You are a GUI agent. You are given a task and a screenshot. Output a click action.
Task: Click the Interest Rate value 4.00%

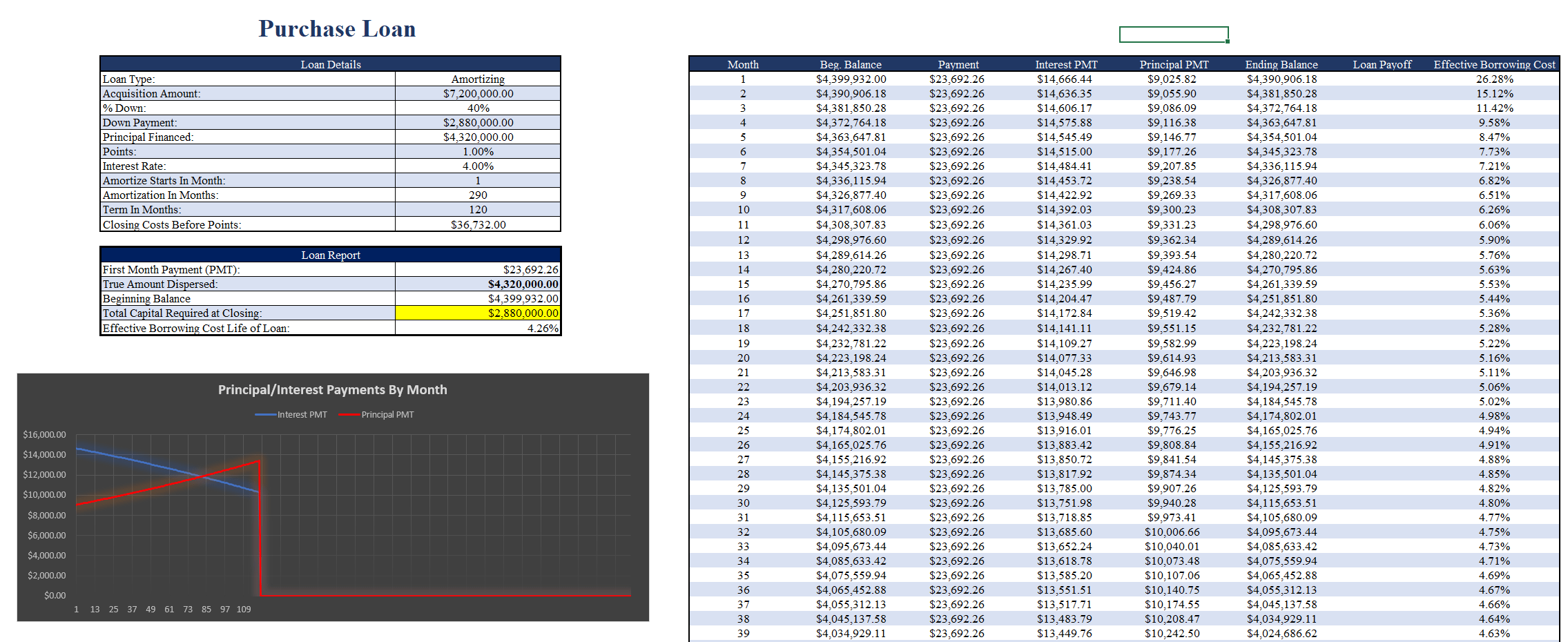[x=476, y=166]
